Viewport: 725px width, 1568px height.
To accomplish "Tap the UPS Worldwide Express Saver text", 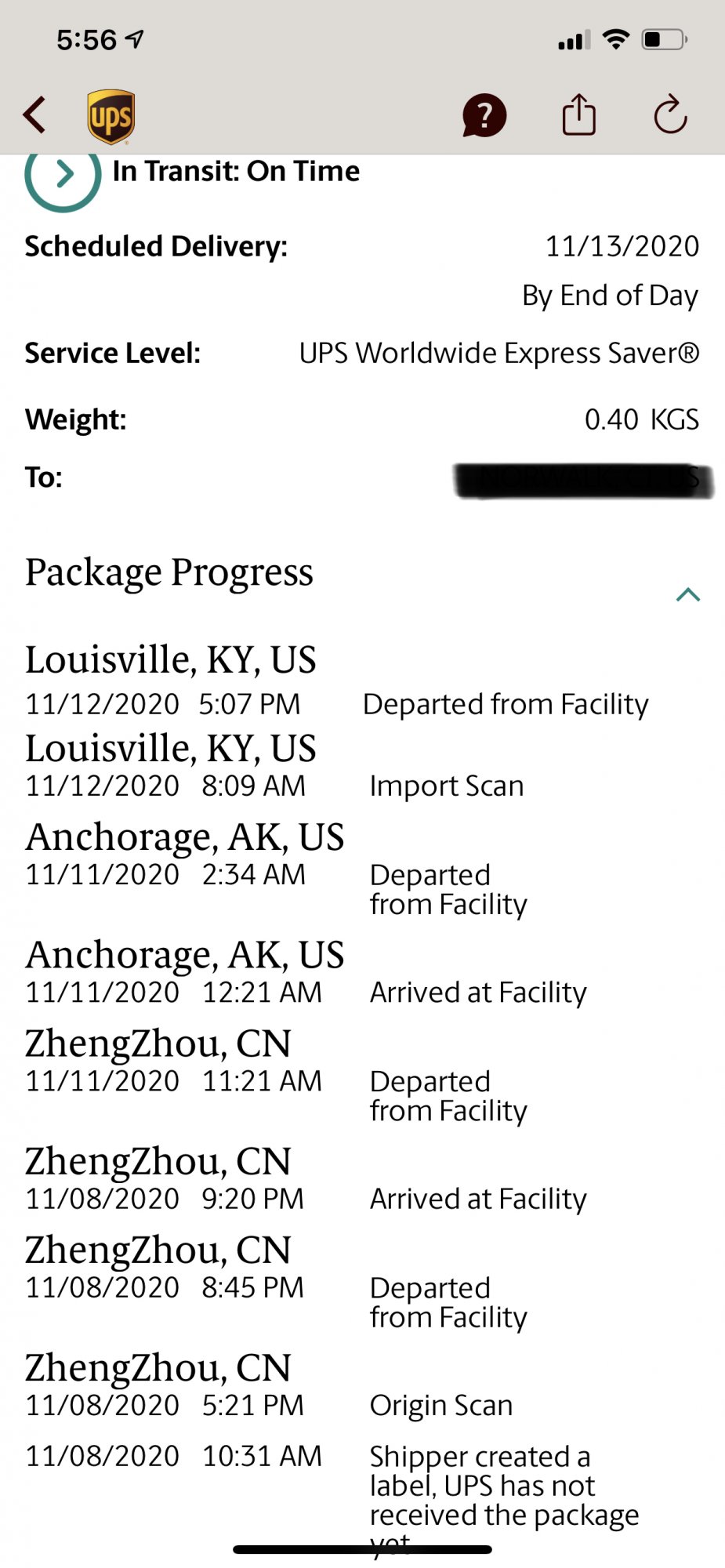I will [499, 353].
